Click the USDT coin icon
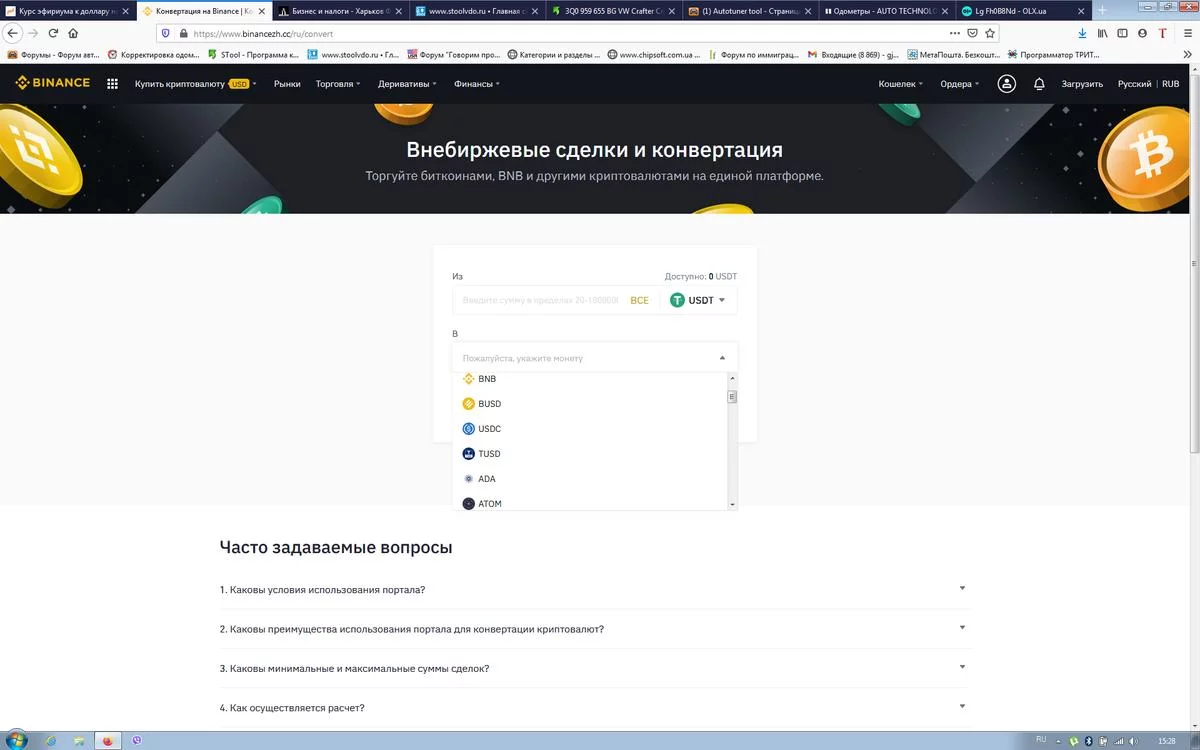Screen dimensions: 1200x750 click(677, 300)
